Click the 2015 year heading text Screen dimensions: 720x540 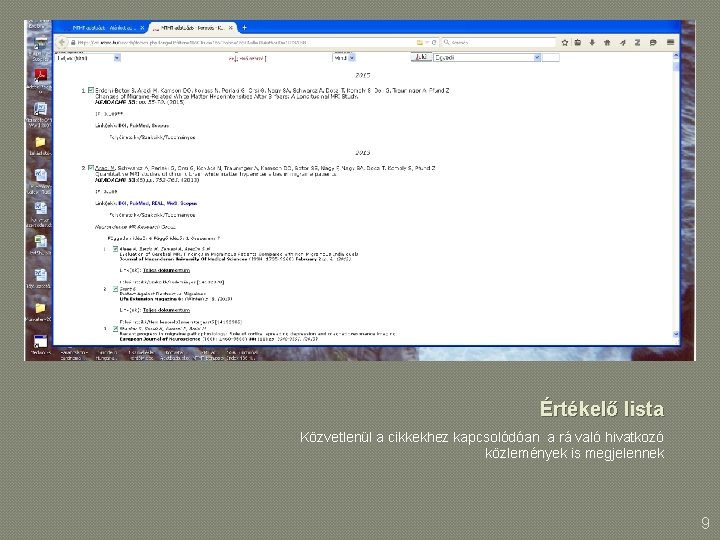click(363, 75)
